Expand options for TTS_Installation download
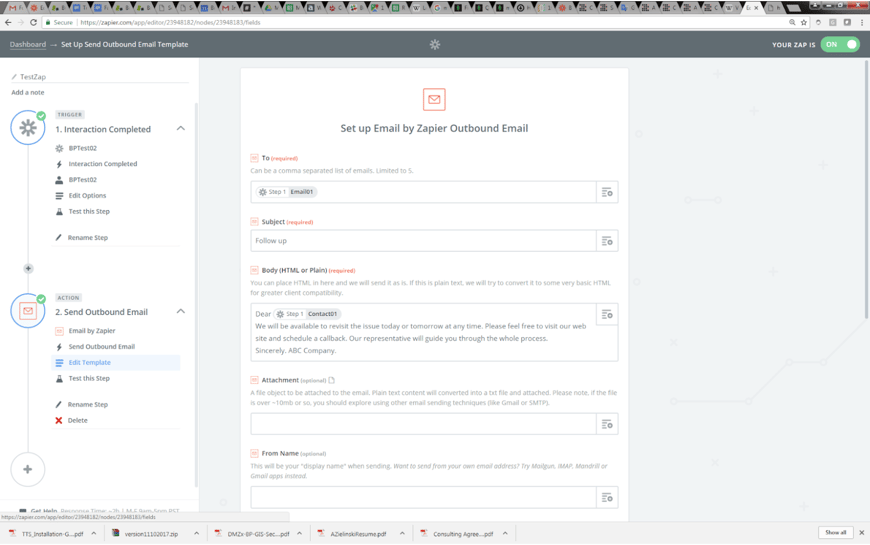Viewport: 870px width, 545px height. (x=94, y=534)
